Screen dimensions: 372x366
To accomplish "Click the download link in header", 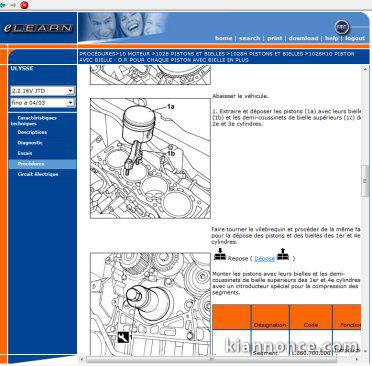I will [303, 38].
